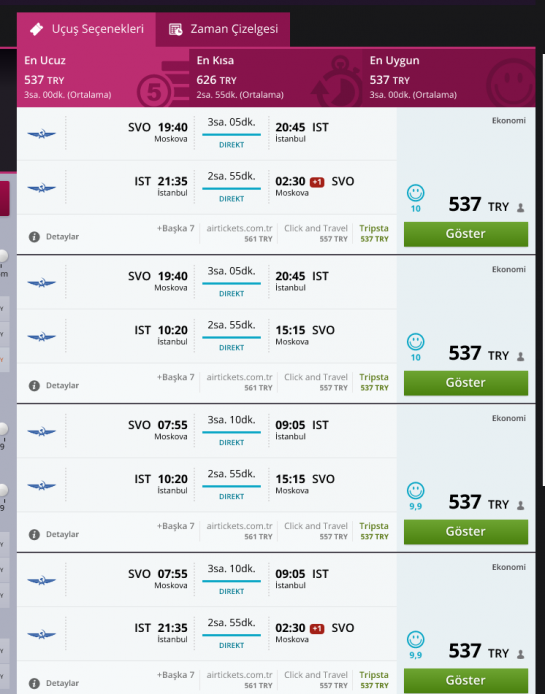Screen dimensions: 545x694
Task: Select the En Uygun 537 TRY sorting option
Action: coord(448,77)
